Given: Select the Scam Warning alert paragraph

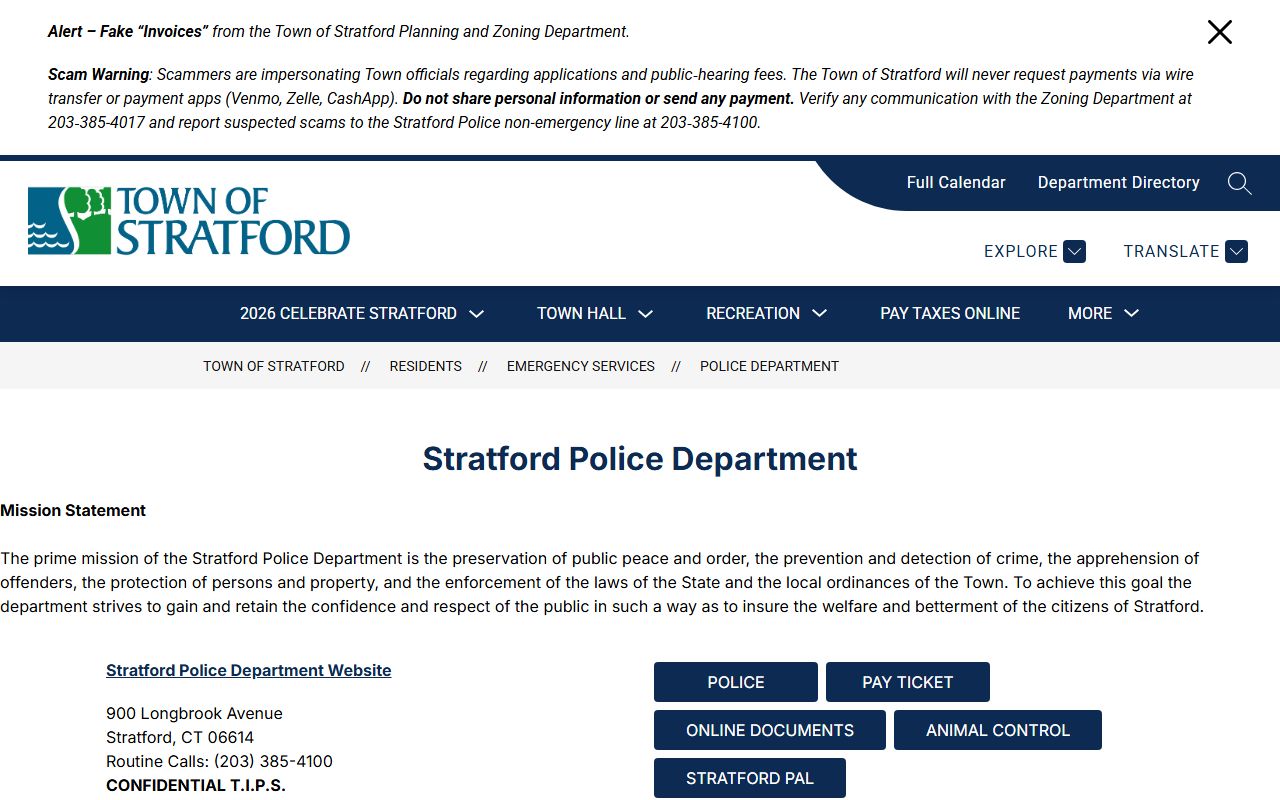Looking at the screenshot, I should click(x=621, y=98).
